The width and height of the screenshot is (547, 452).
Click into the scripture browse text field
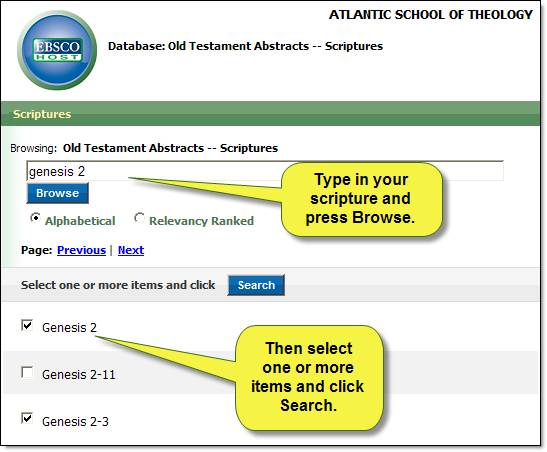pyautogui.click(x=265, y=171)
